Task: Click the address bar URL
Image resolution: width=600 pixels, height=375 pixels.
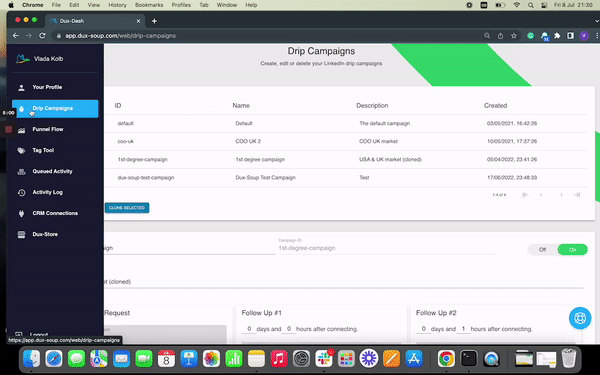Action: [120, 36]
